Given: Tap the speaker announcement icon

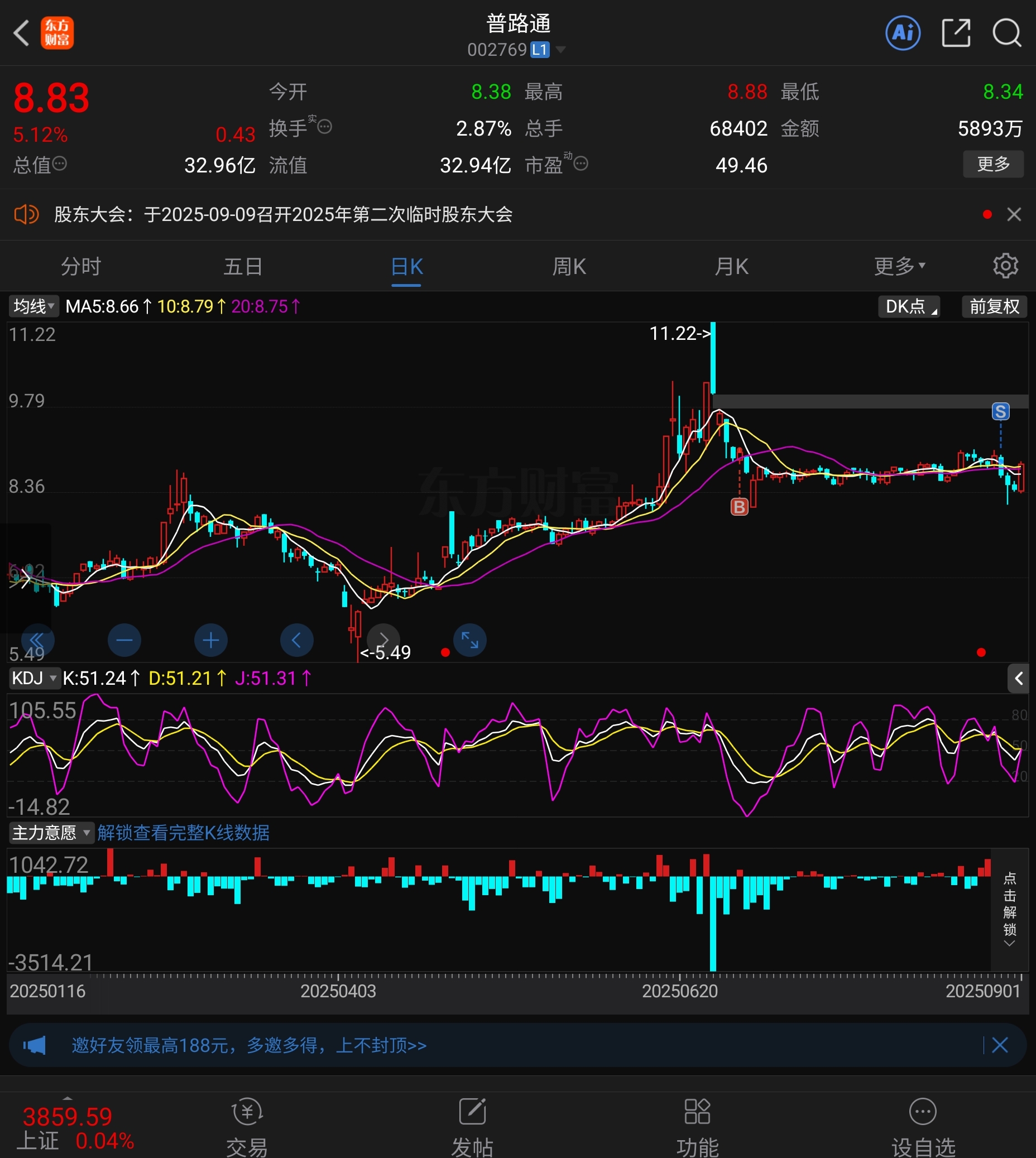Looking at the screenshot, I should tap(26, 214).
